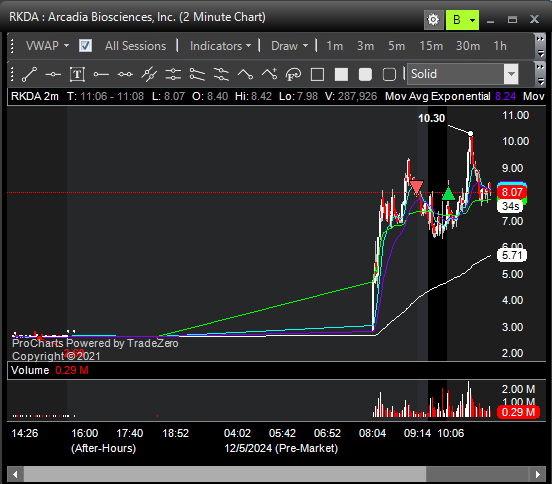Click the 8.07 current price label
The width and height of the screenshot is (552, 484).
512,192
